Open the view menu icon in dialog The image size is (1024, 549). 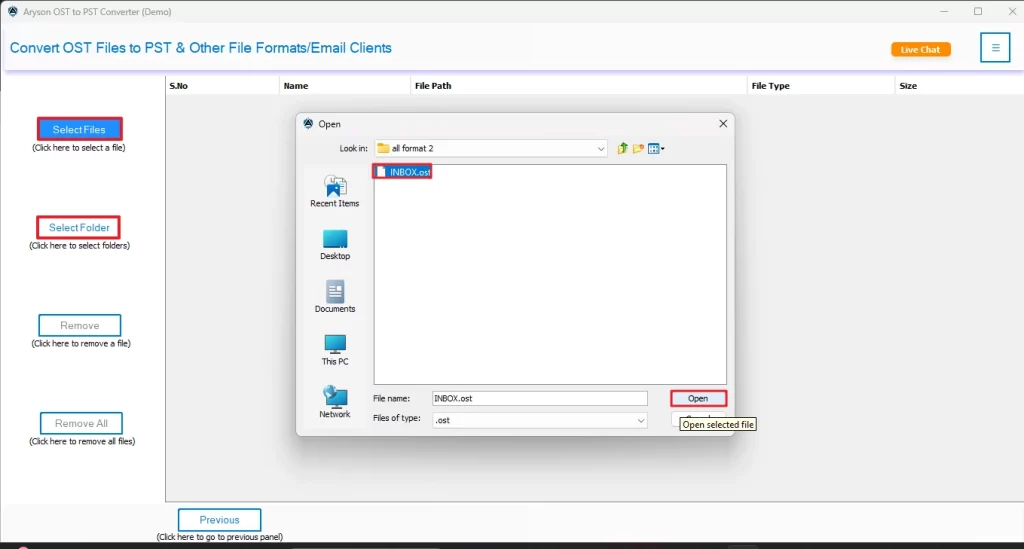656,148
